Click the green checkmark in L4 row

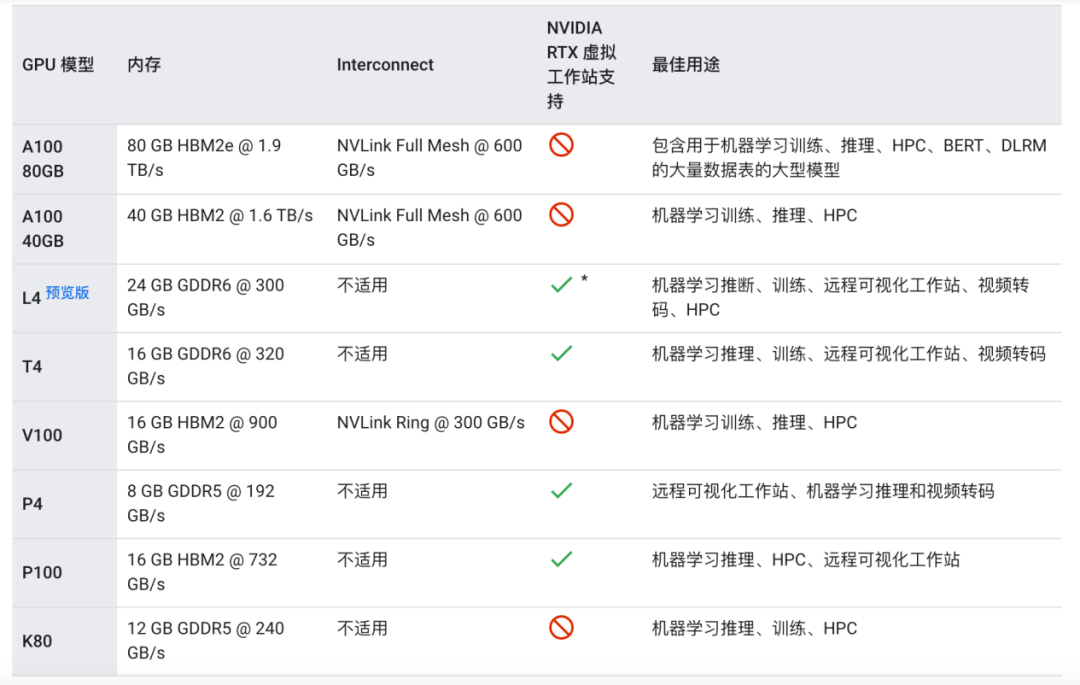coord(561,284)
